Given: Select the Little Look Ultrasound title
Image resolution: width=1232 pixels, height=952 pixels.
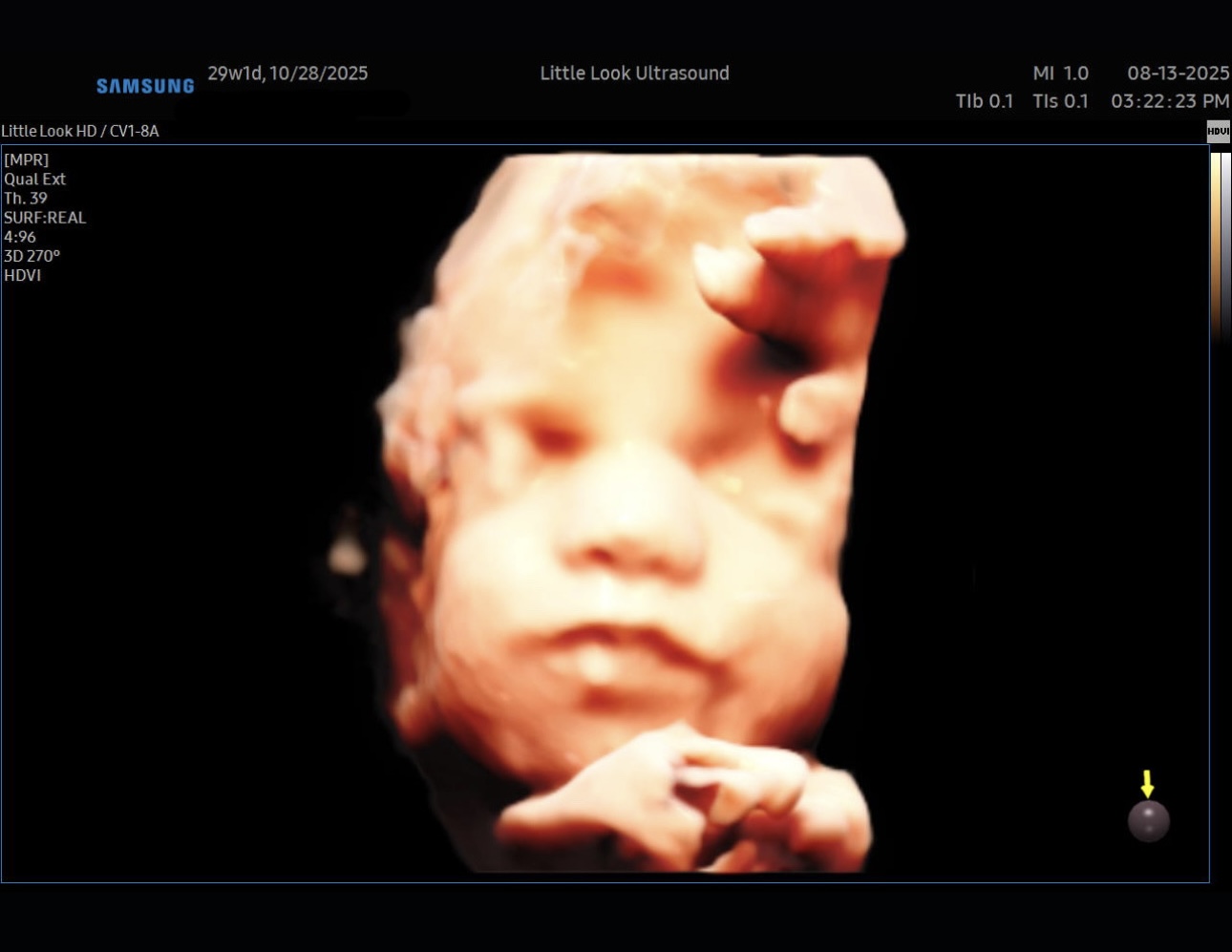Looking at the screenshot, I should tap(635, 74).
